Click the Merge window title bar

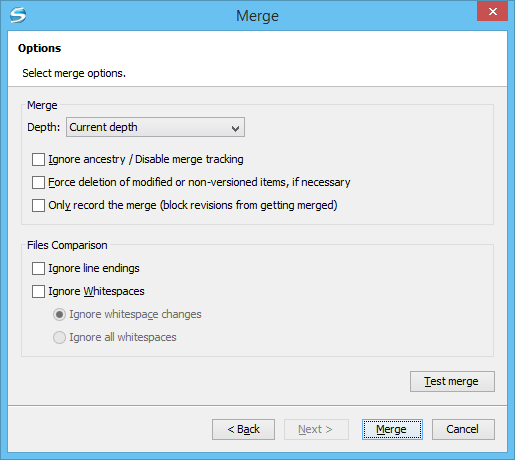coord(257,16)
